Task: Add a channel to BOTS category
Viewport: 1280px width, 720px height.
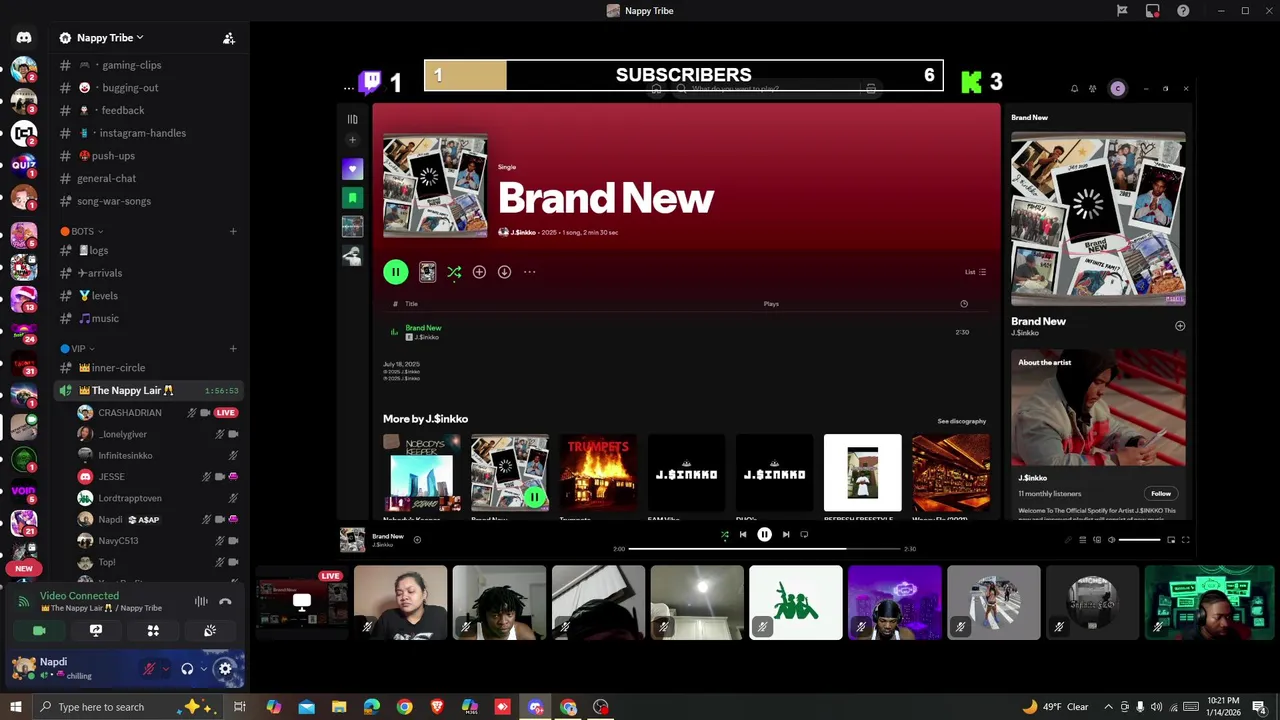Action: (233, 231)
